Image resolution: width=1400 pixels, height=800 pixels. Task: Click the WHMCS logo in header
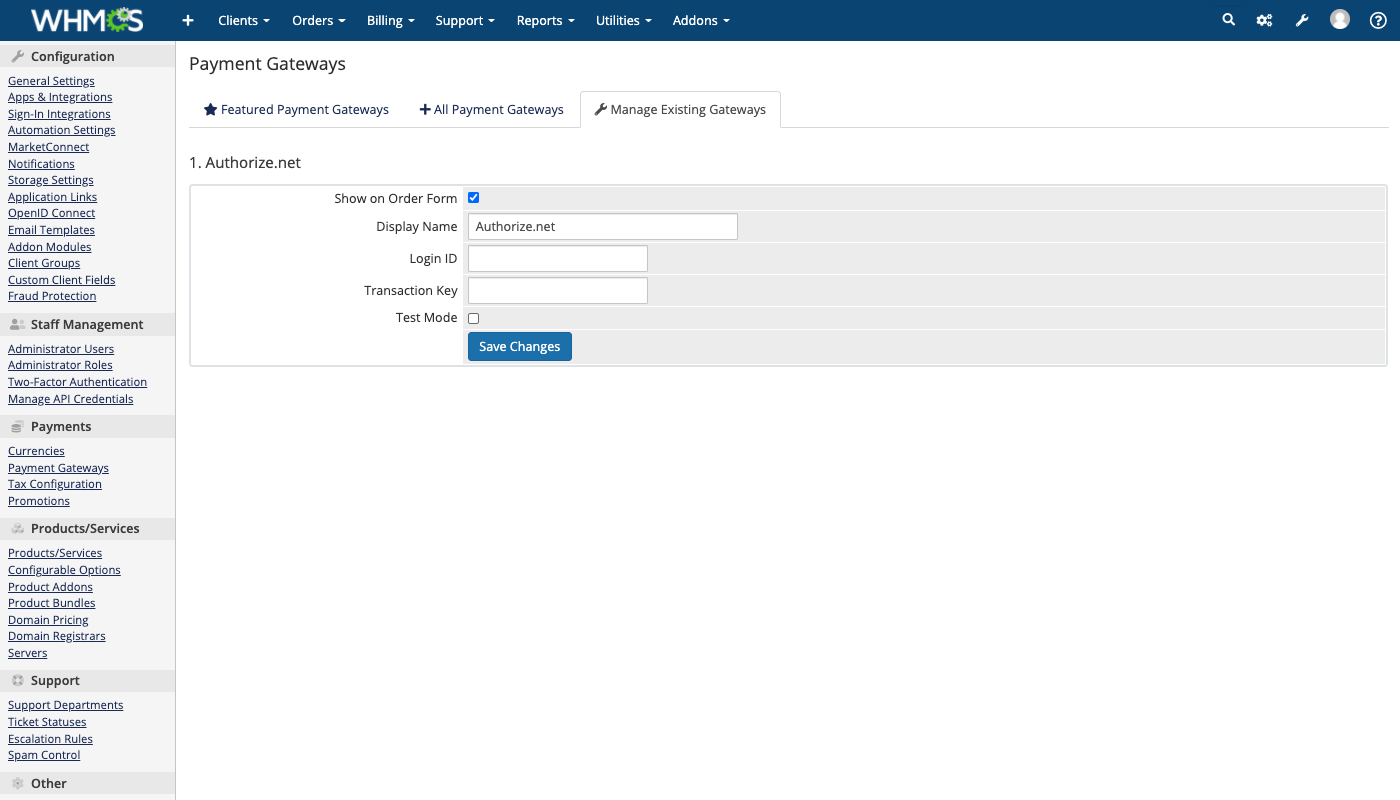(87, 20)
